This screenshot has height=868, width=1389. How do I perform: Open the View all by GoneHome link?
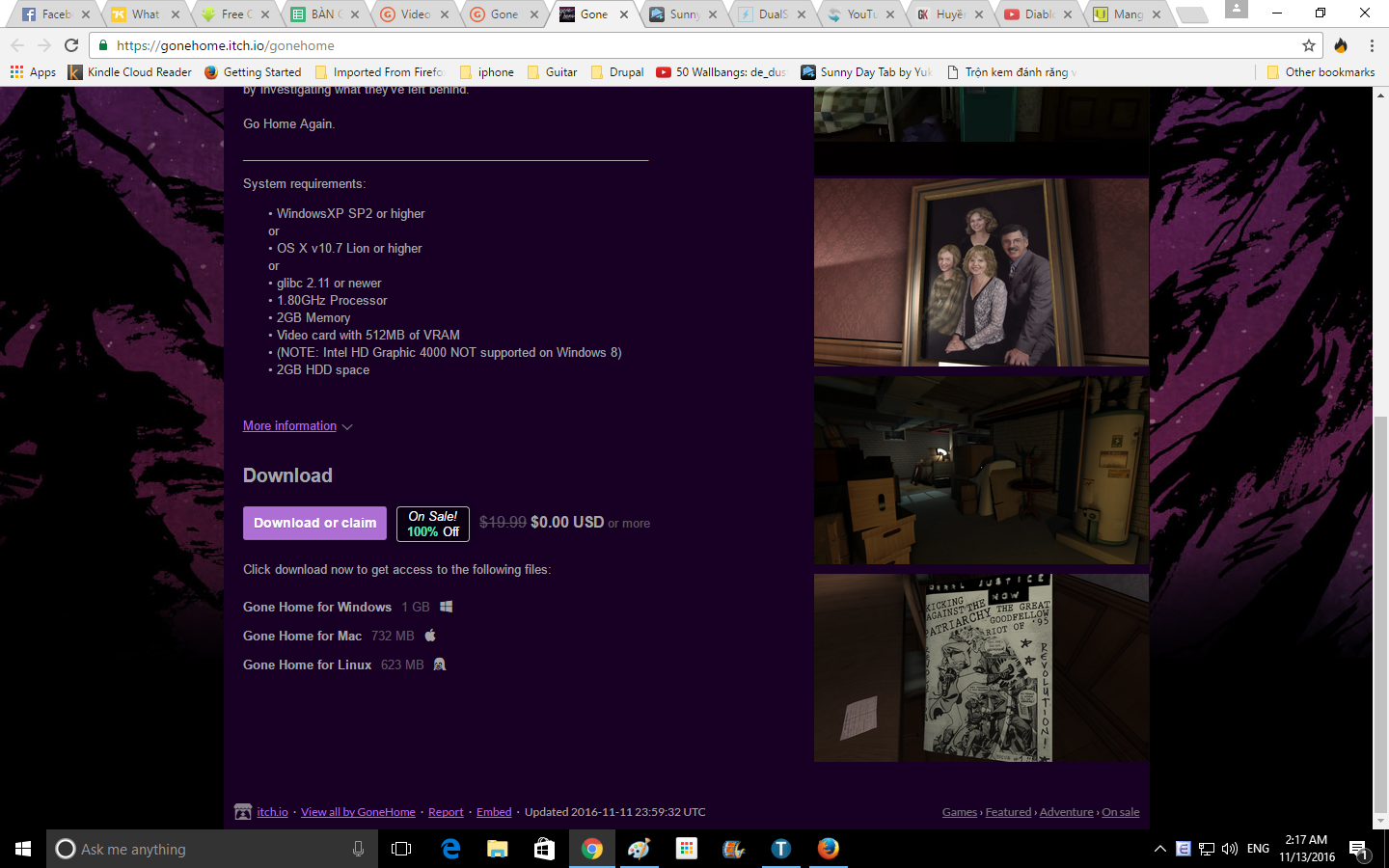coord(358,812)
